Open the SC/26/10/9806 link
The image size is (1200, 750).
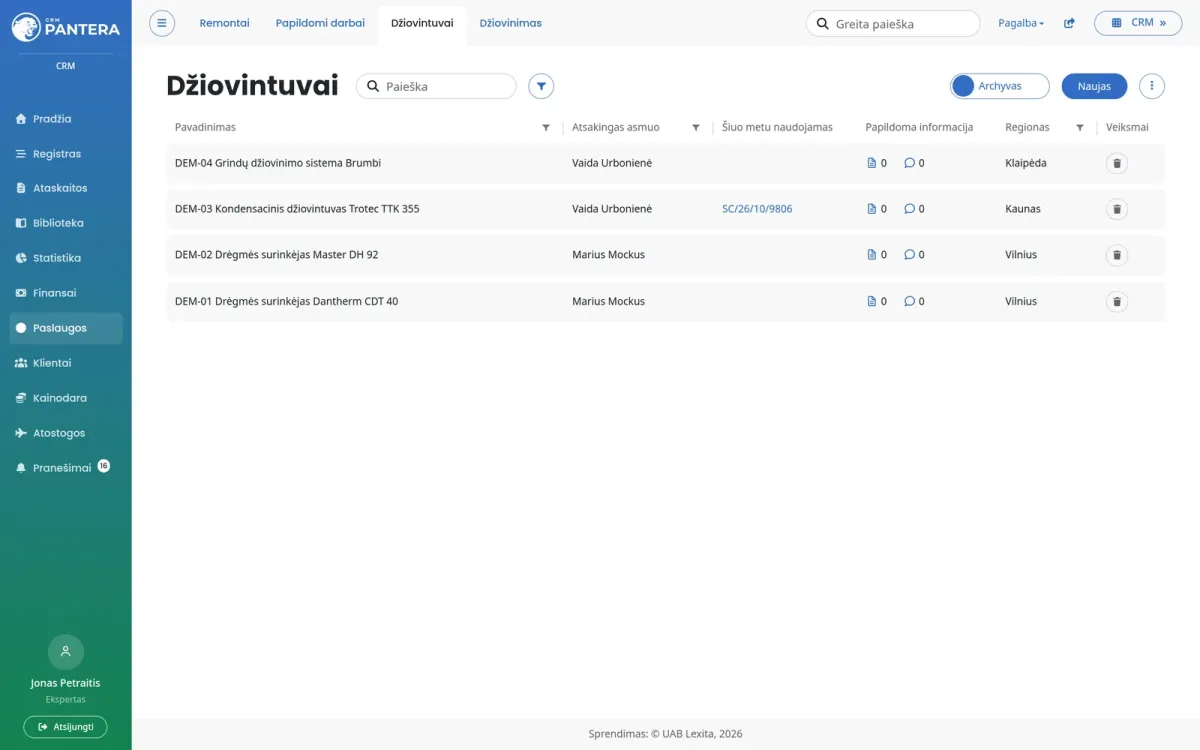pyautogui.click(x=757, y=209)
